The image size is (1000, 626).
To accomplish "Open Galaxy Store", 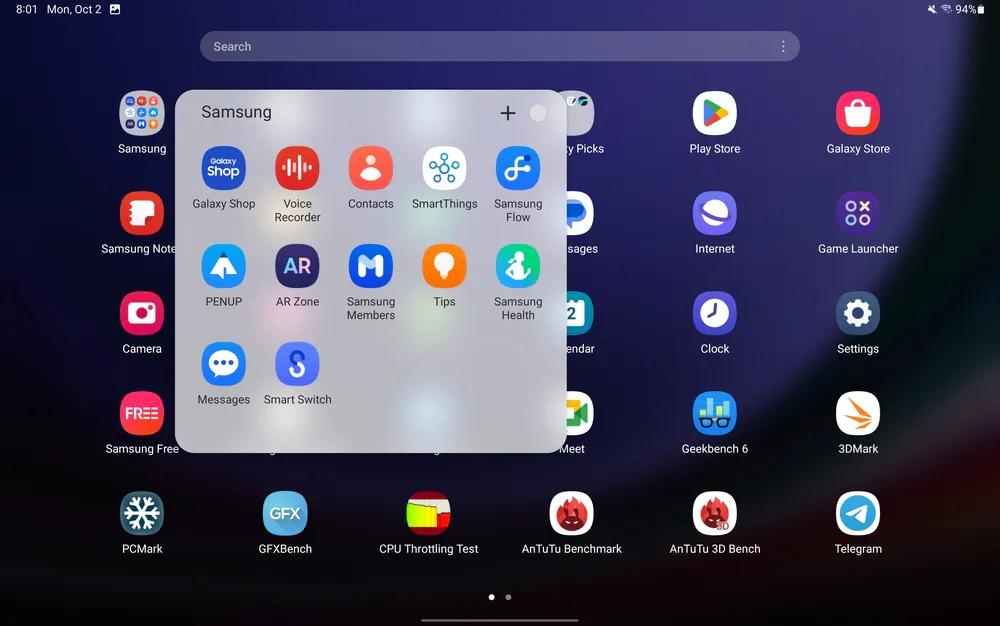I will (858, 113).
